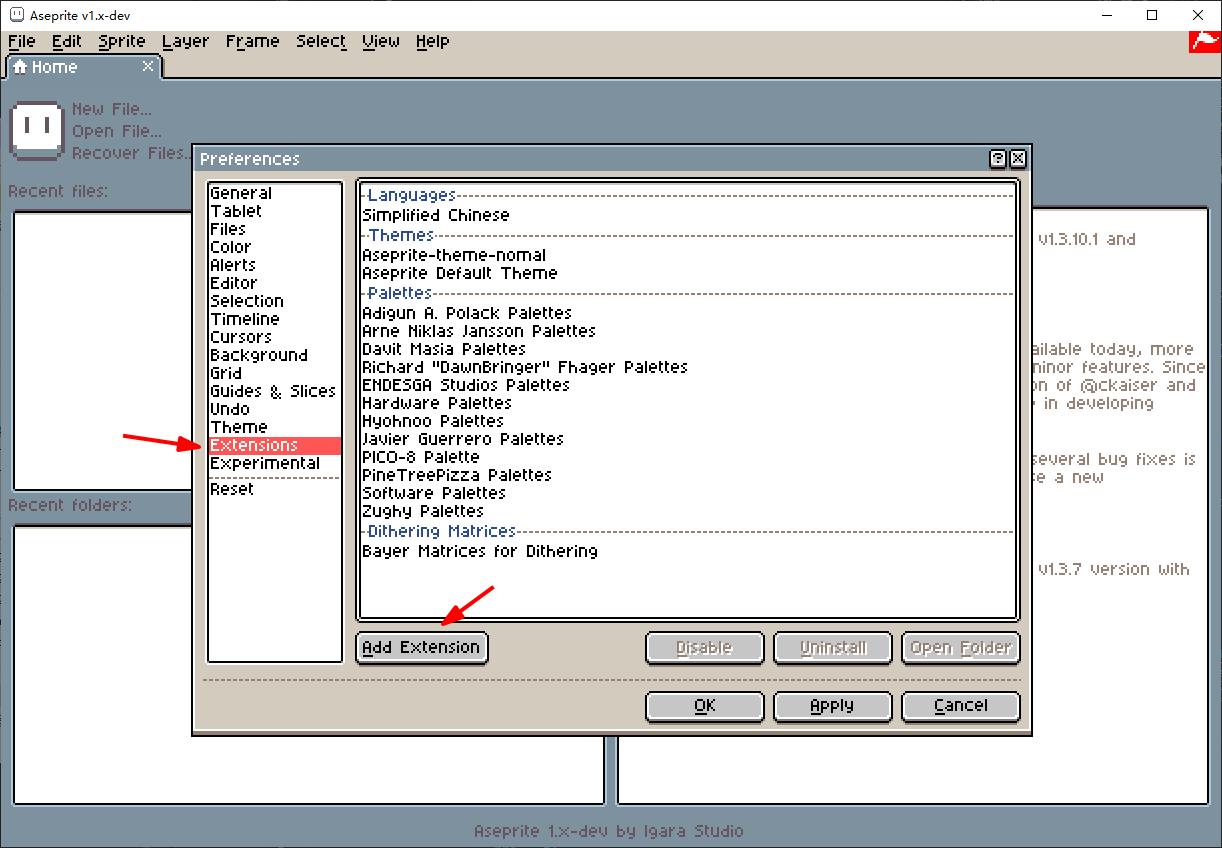
Task: Open the Theme preferences section
Action: pos(275,427)
